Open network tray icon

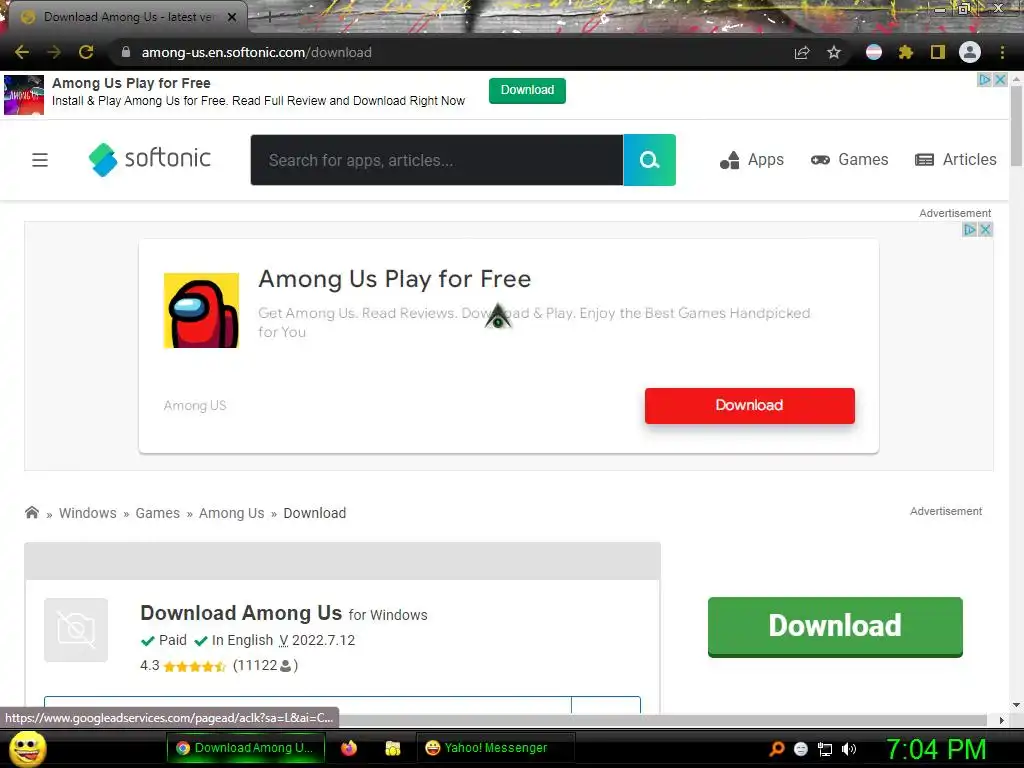(825, 749)
